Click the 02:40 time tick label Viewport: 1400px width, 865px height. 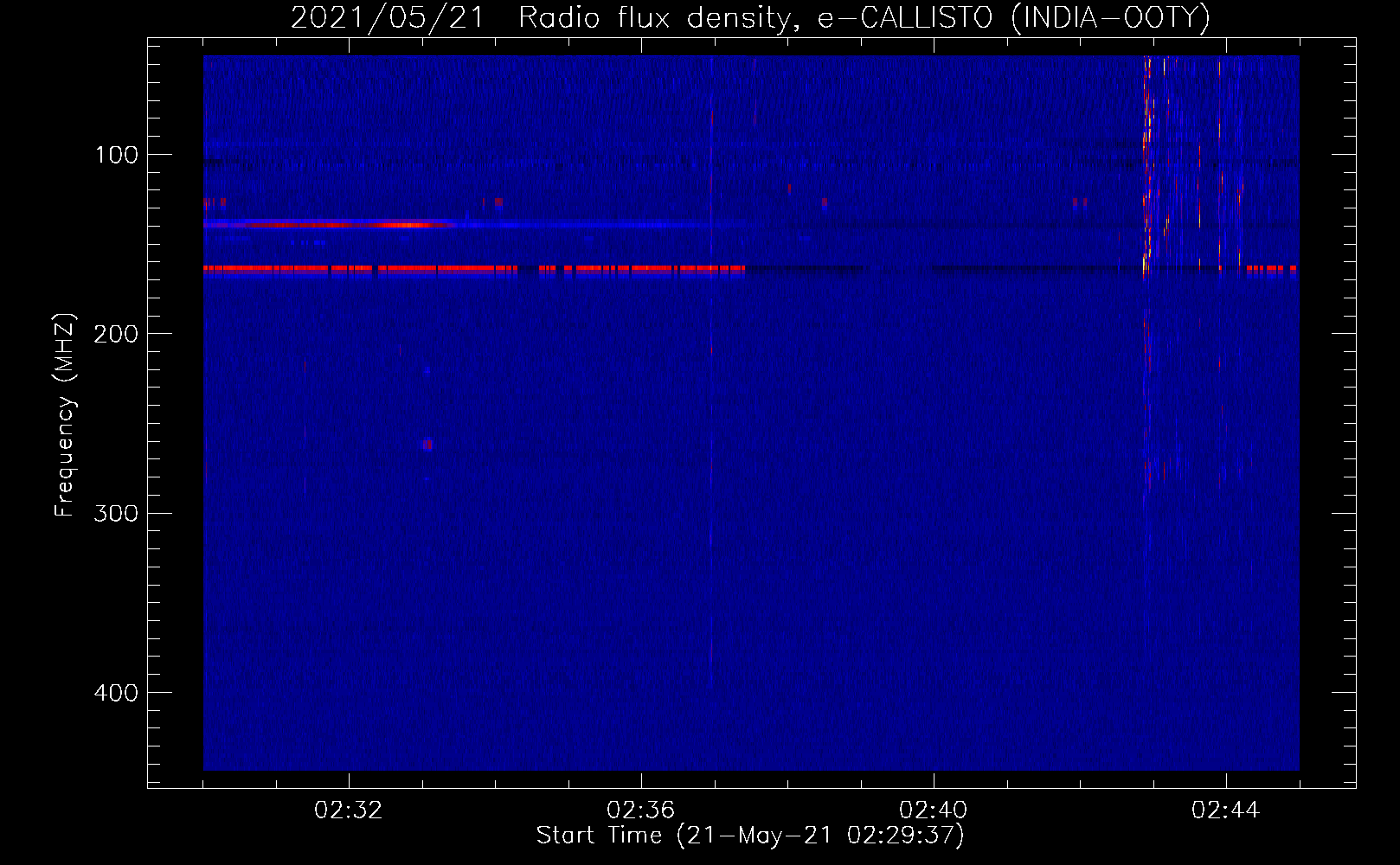pos(934,811)
